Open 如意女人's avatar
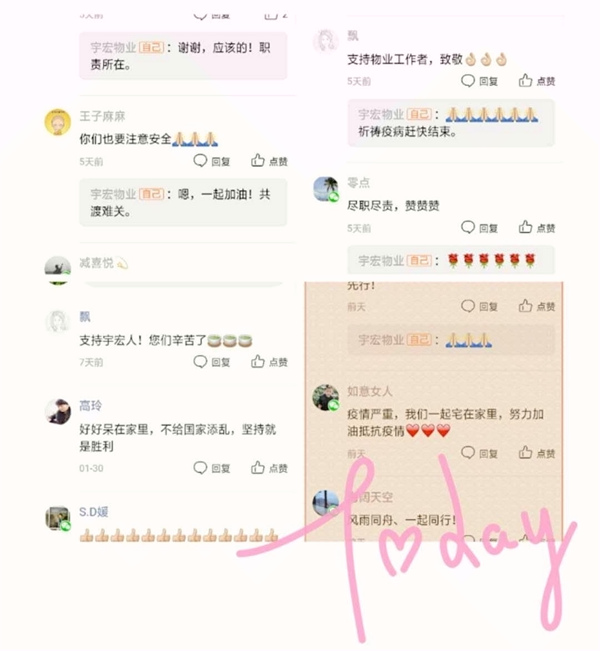The image size is (600, 651). coord(326,397)
